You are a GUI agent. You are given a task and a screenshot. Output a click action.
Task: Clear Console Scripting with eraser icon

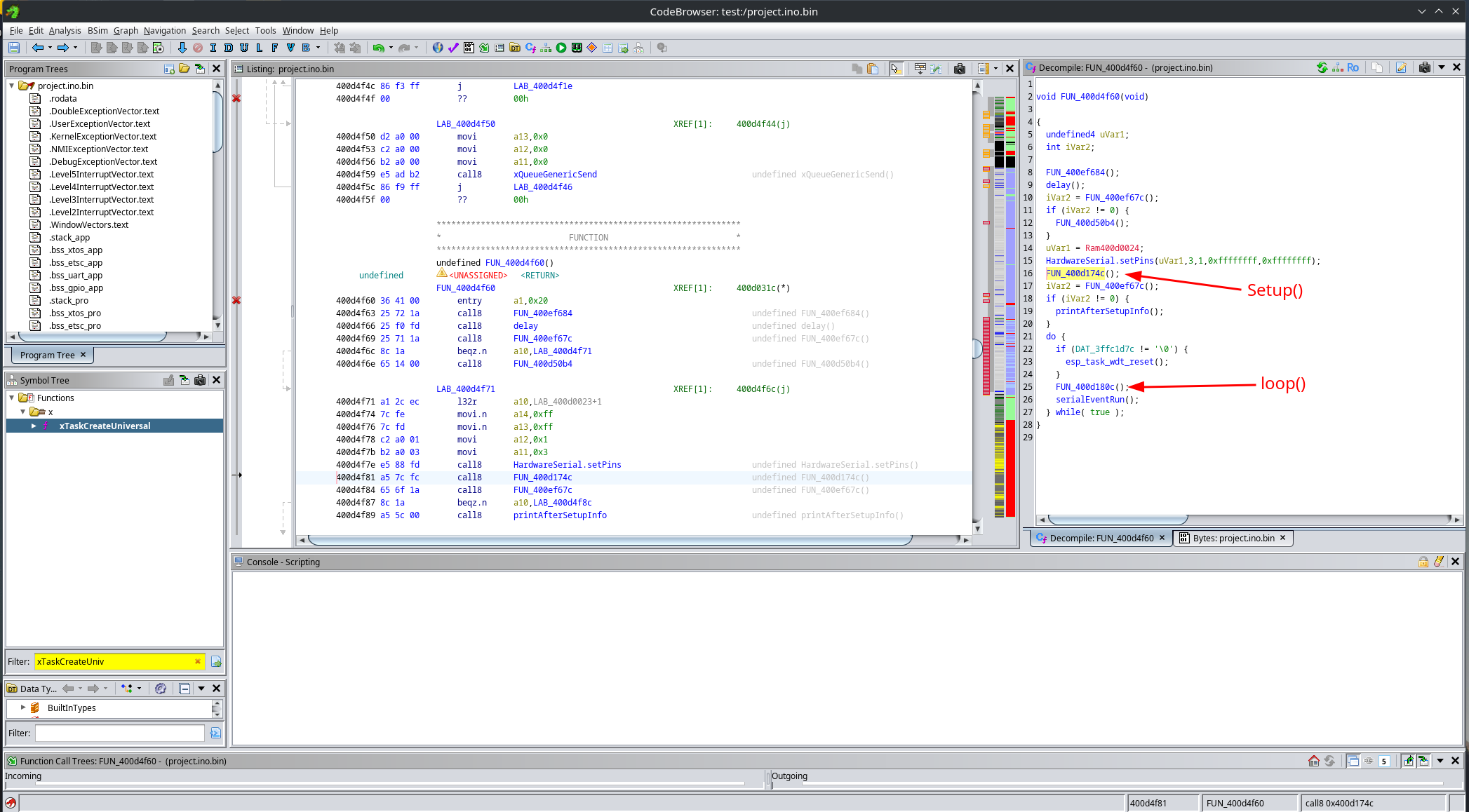click(1439, 562)
